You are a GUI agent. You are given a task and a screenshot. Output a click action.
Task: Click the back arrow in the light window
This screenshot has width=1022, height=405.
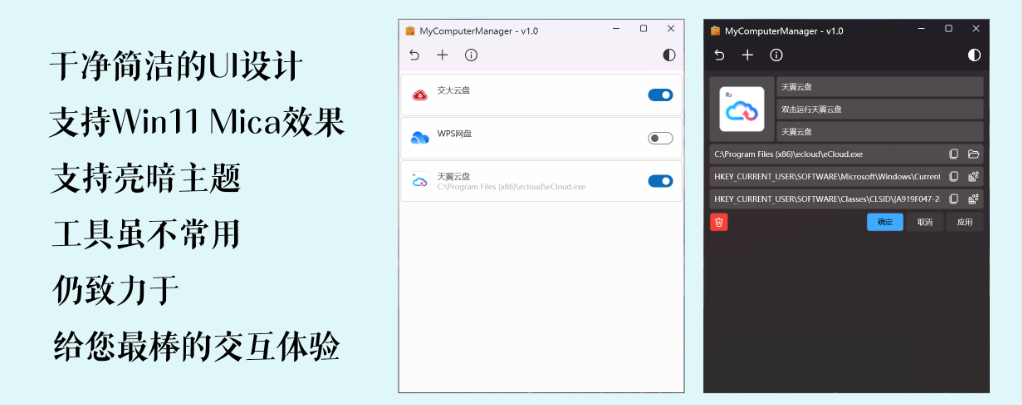click(414, 55)
